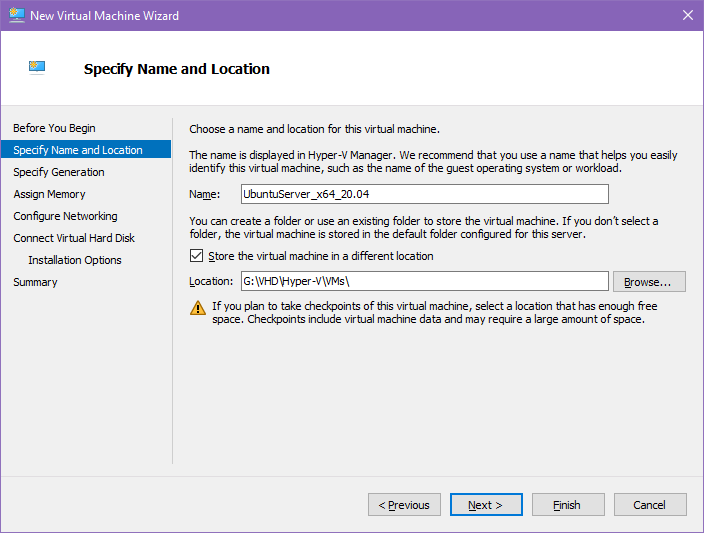Viewport: 704px width, 533px height.
Task: Click the Browse... button
Action: pyautogui.click(x=649, y=282)
